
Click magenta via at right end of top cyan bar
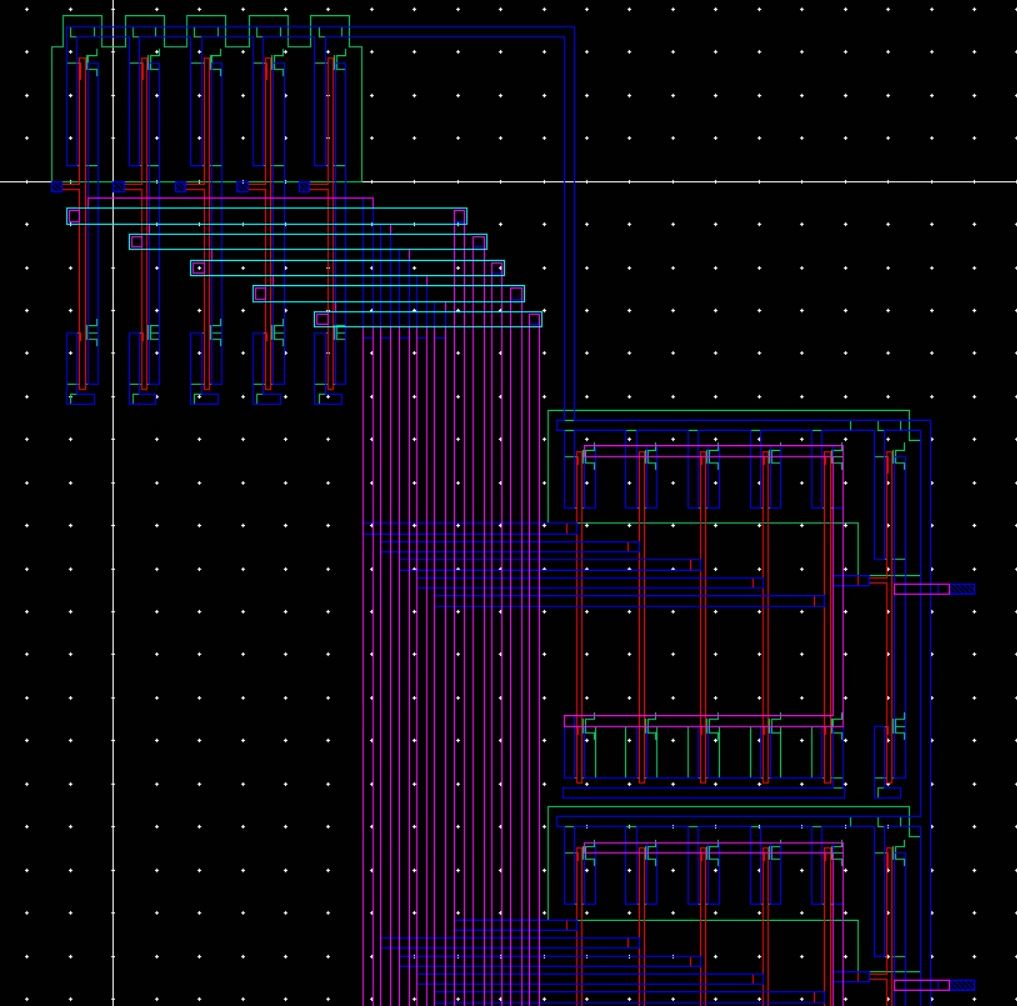click(x=460, y=216)
